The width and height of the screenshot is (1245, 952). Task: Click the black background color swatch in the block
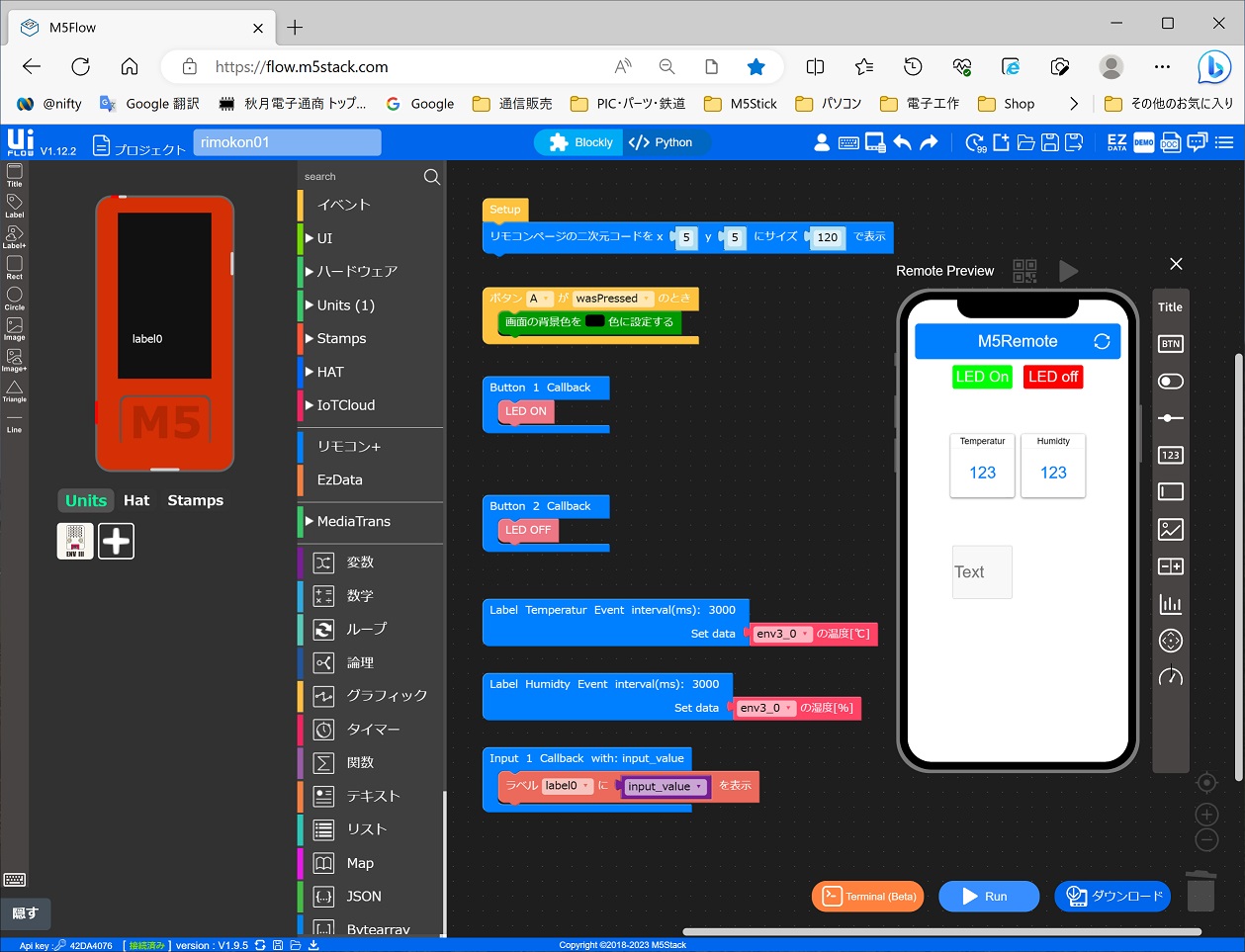594,321
